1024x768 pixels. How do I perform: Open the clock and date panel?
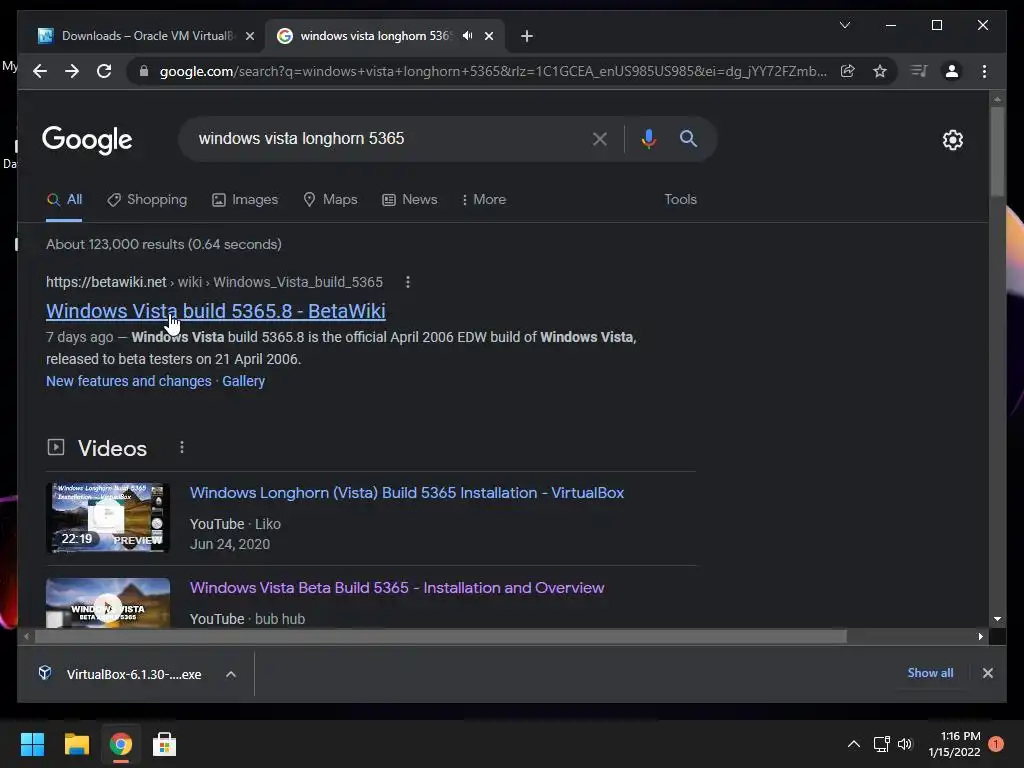(x=954, y=744)
